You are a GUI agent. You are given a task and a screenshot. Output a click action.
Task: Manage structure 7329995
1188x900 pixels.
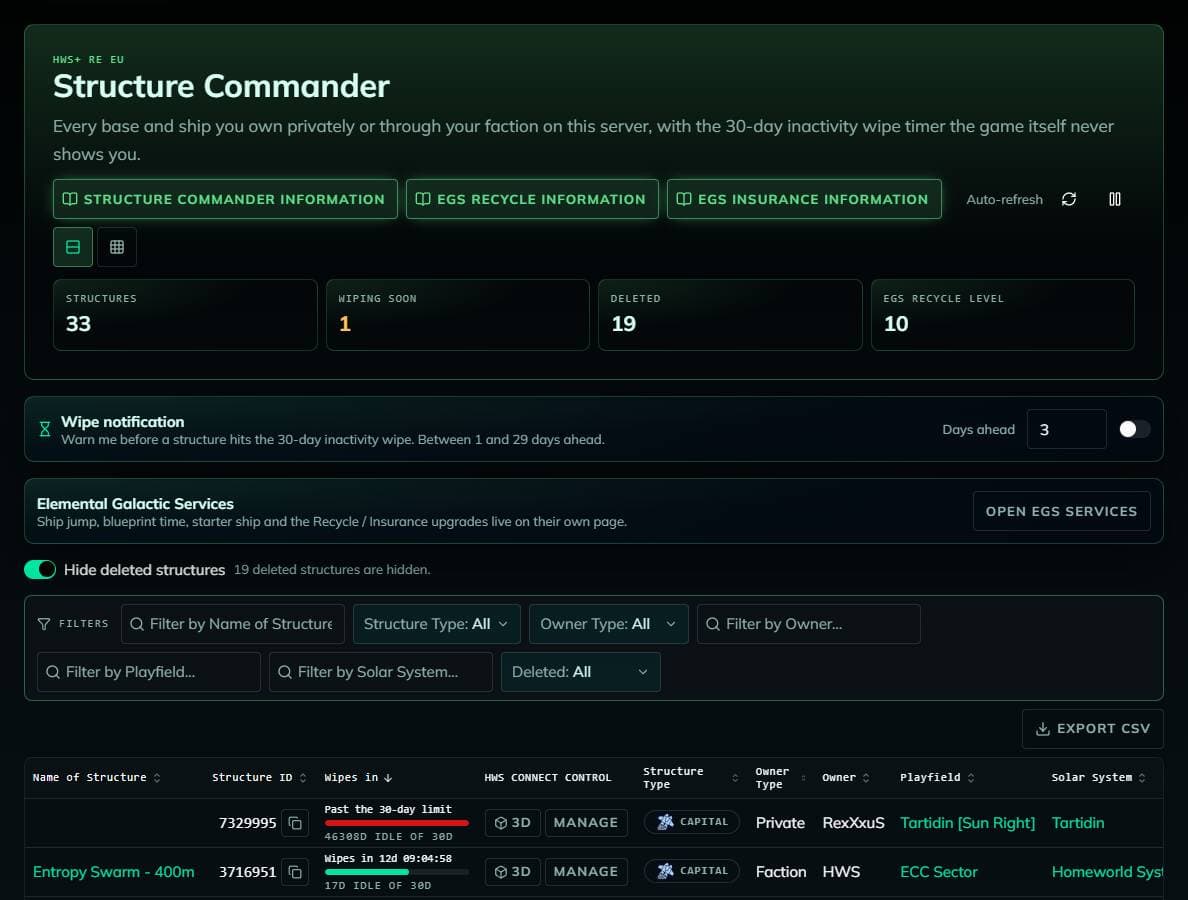click(x=586, y=823)
